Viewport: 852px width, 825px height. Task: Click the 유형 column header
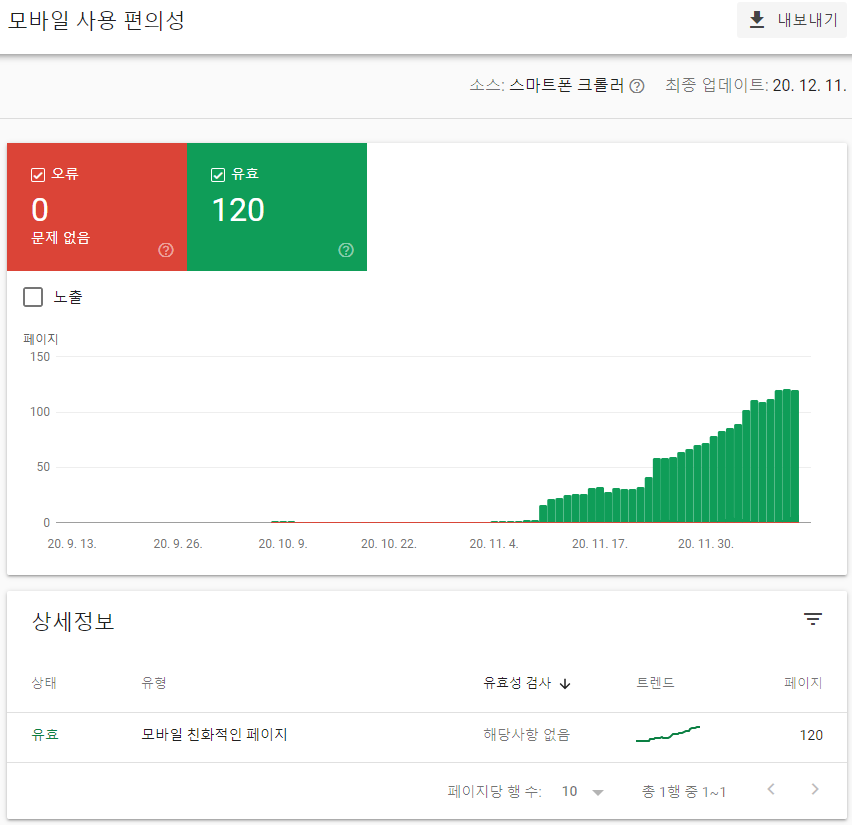(x=154, y=683)
